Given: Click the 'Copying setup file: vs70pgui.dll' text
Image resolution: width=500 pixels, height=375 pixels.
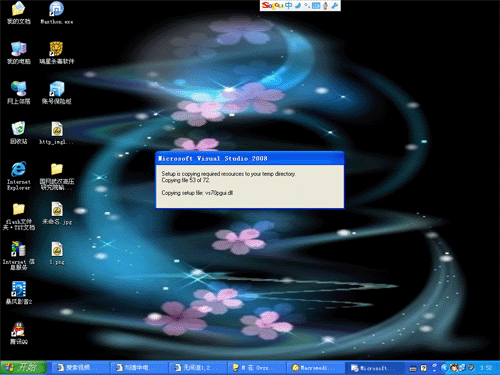Looking at the screenshot, I should tap(197, 193).
